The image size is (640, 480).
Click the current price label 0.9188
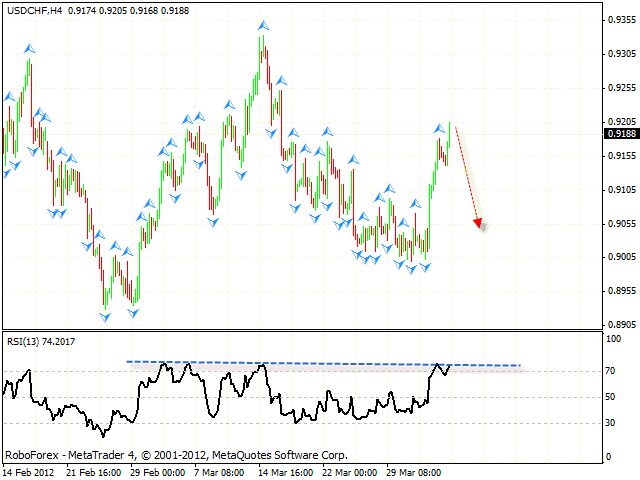(x=621, y=133)
